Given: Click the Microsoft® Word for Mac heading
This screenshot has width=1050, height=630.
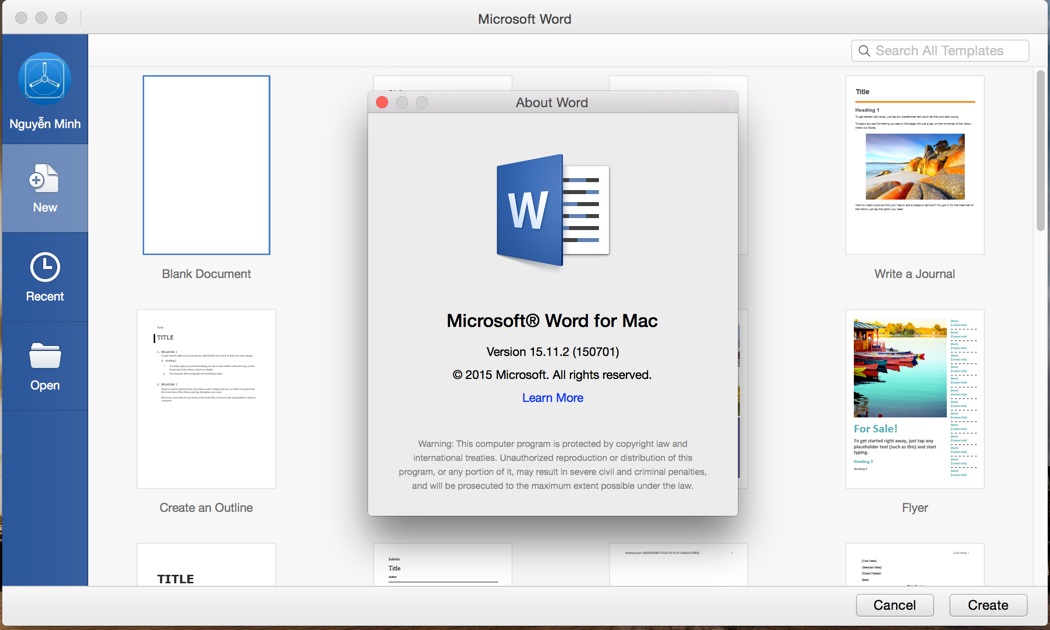Looking at the screenshot, I should 552,321.
